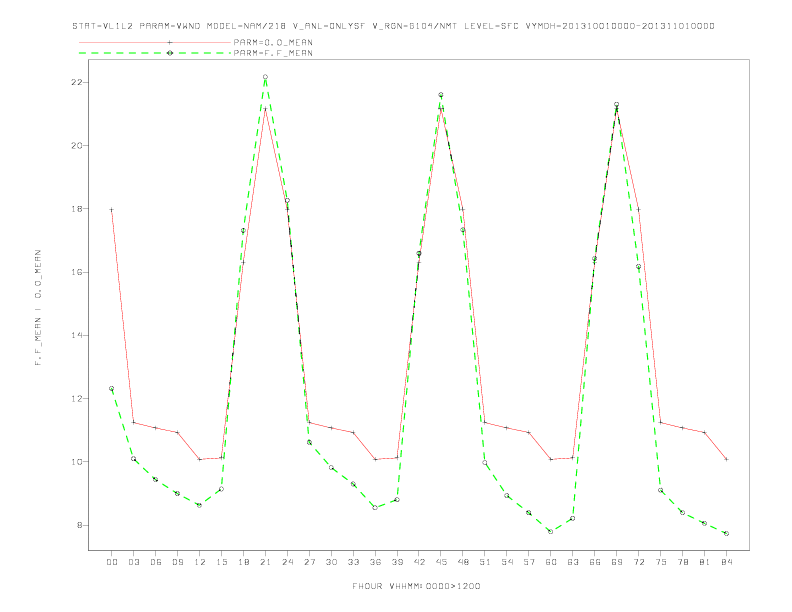This screenshot has width=792, height=612.
Task: Click x-axis tick label 27
Action: [309, 562]
